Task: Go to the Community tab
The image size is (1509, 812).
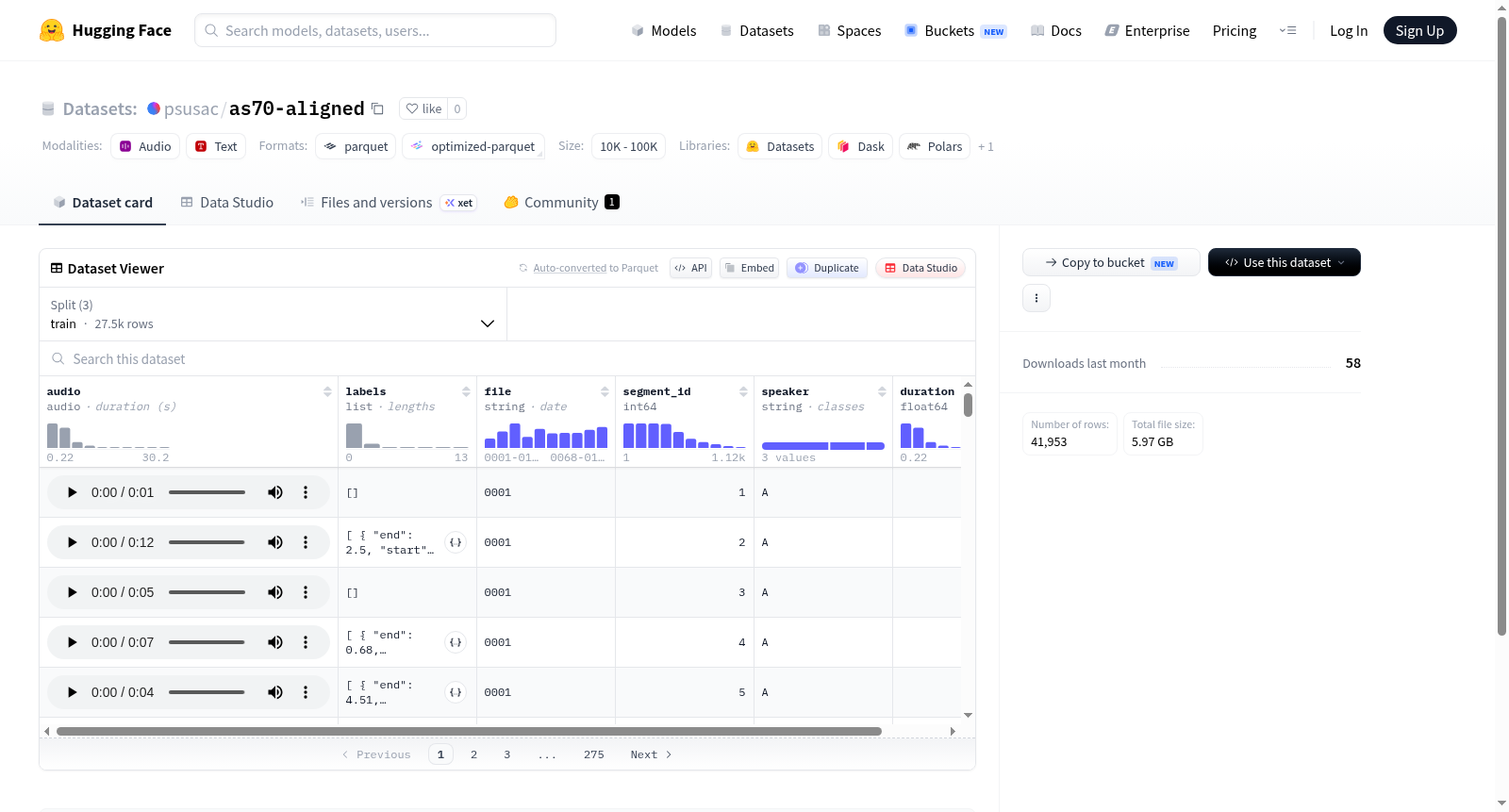Action: 562,203
